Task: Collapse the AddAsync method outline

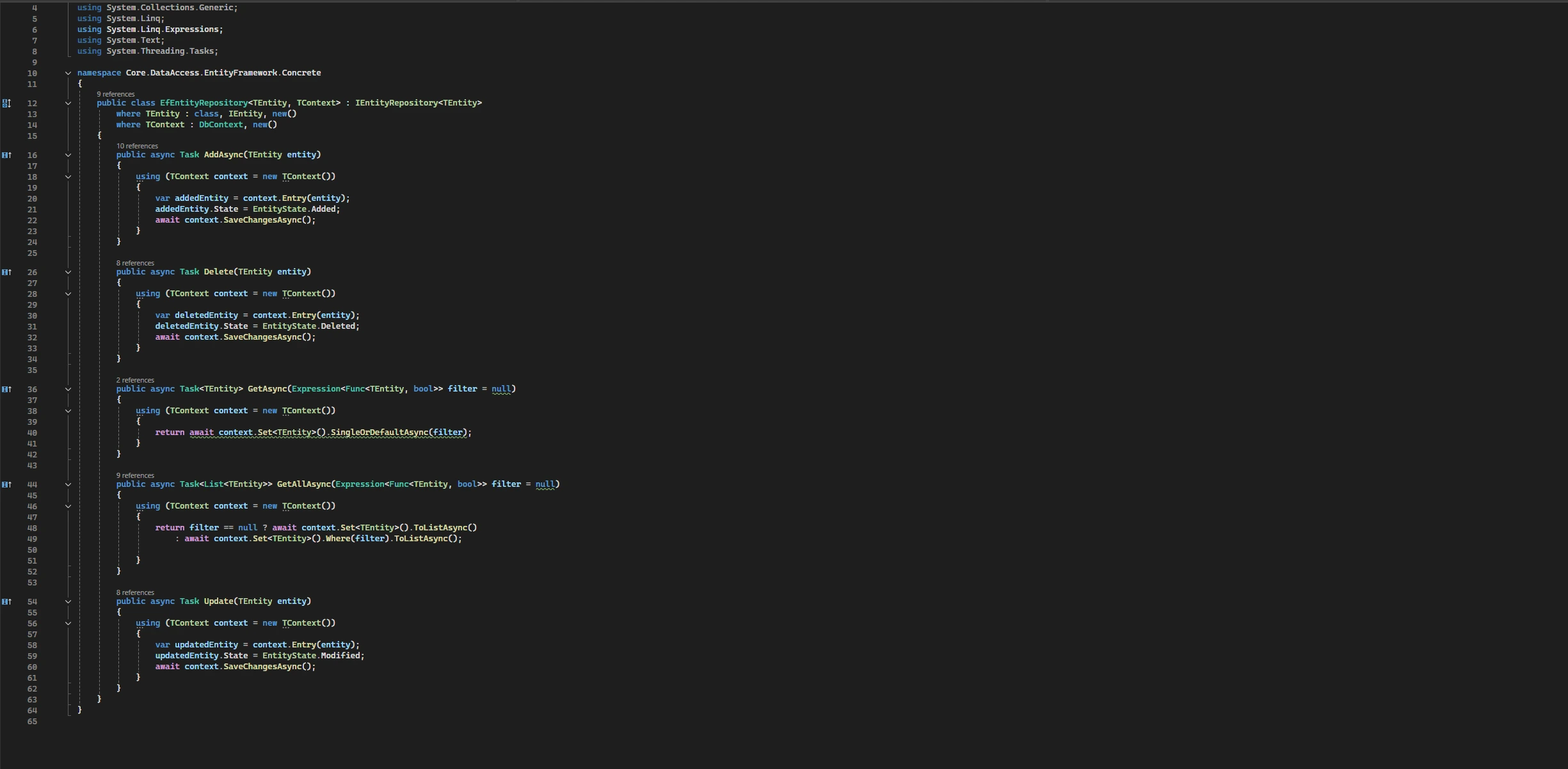Action: click(x=68, y=155)
